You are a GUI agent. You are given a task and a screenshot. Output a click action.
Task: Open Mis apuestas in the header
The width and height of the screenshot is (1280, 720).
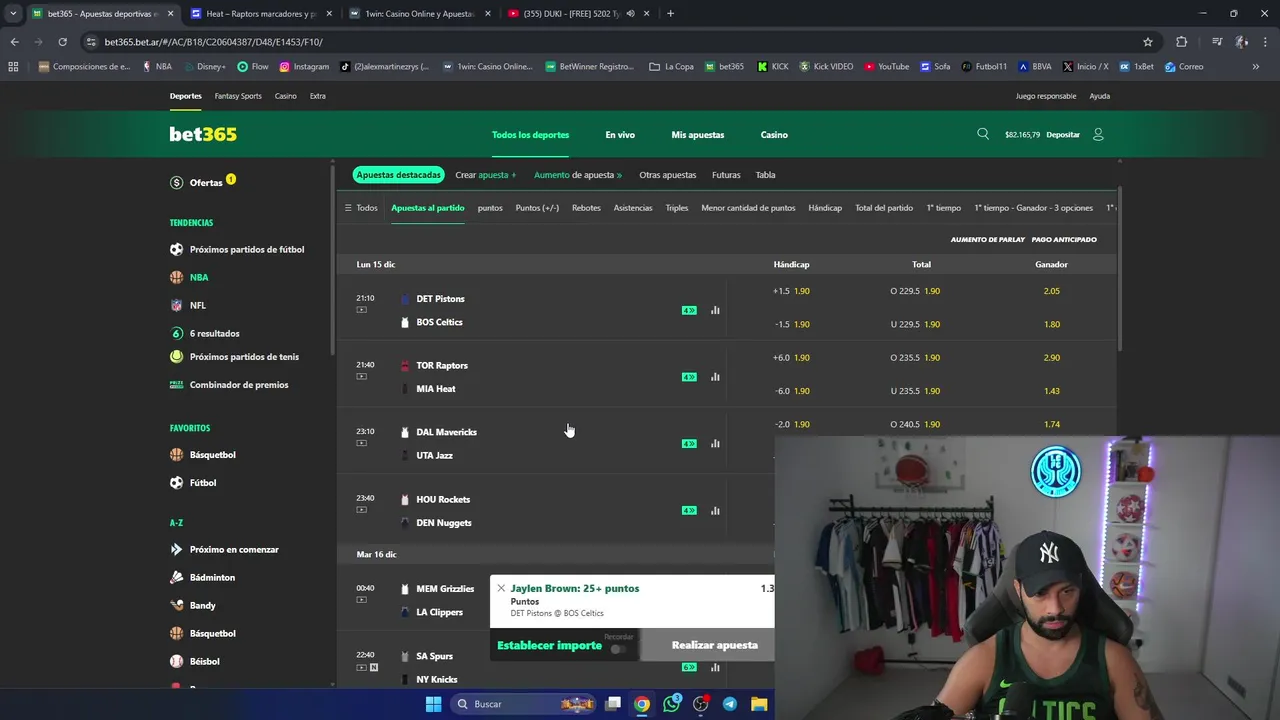pyautogui.click(x=698, y=135)
